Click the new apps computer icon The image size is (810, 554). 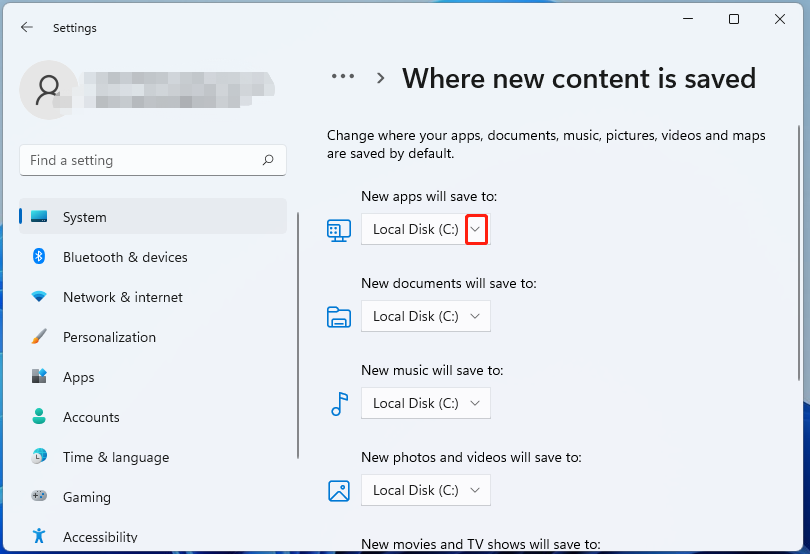click(x=339, y=230)
